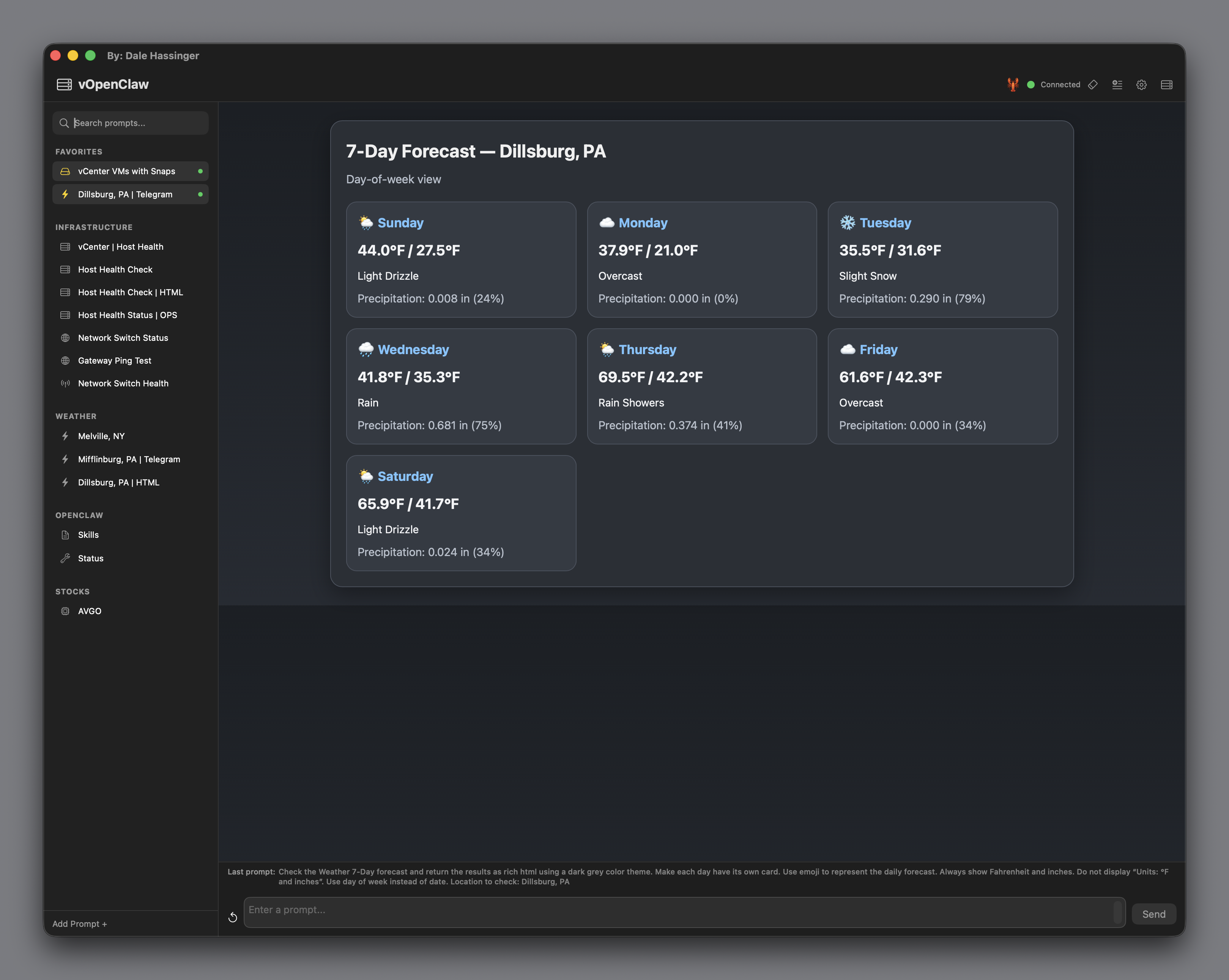Open the AVGO stock prompt
The width and height of the screenshot is (1229, 980).
click(90, 611)
